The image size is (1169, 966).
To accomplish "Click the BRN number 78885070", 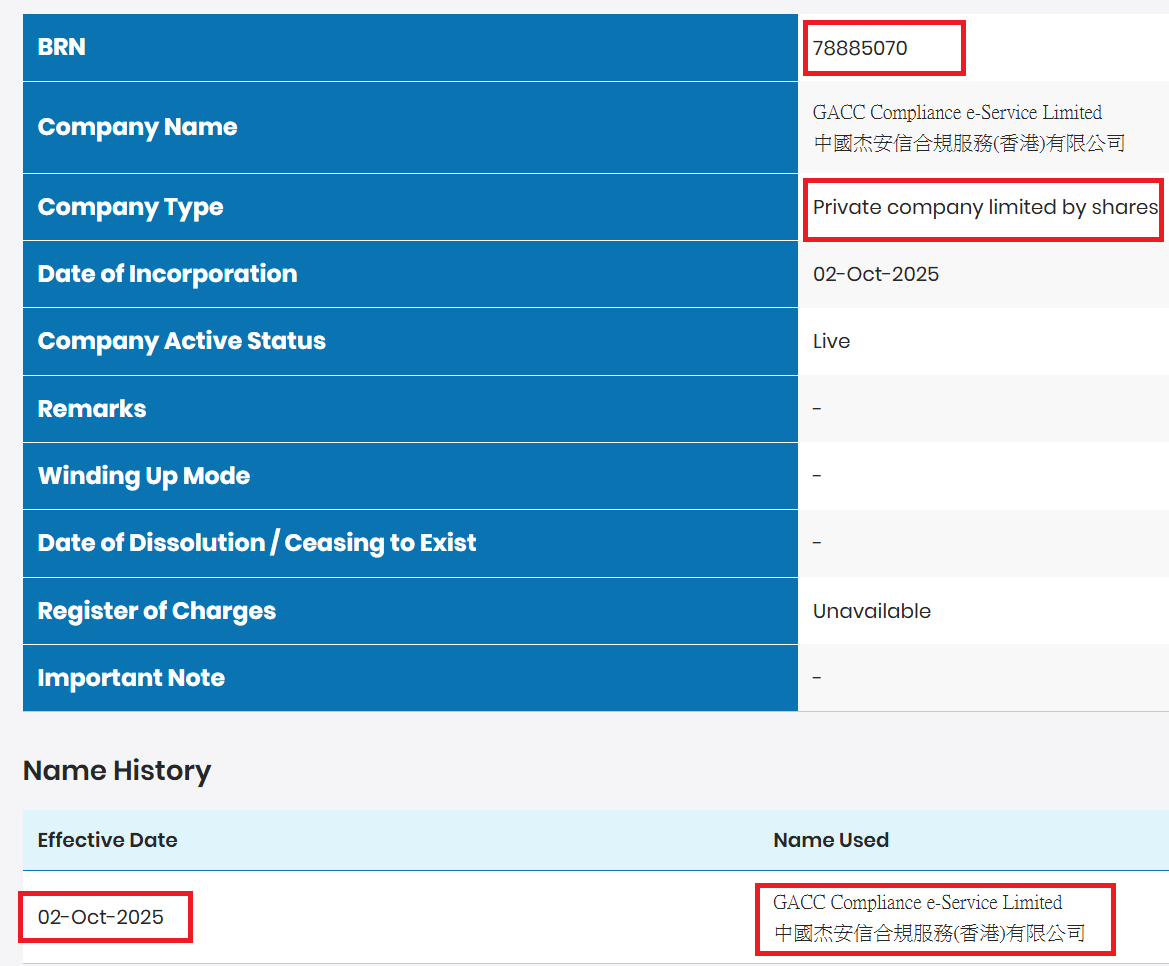I will coord(860,48).
